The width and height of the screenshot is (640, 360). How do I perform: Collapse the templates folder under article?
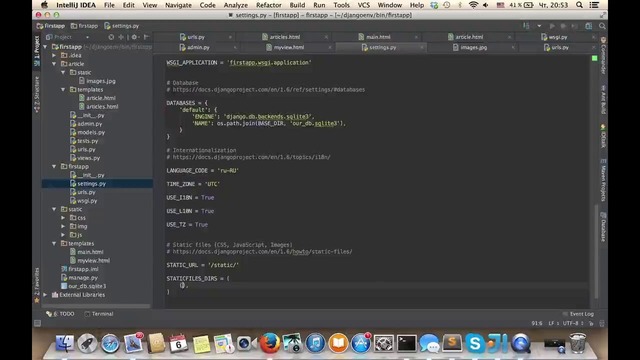coord(63,89)
